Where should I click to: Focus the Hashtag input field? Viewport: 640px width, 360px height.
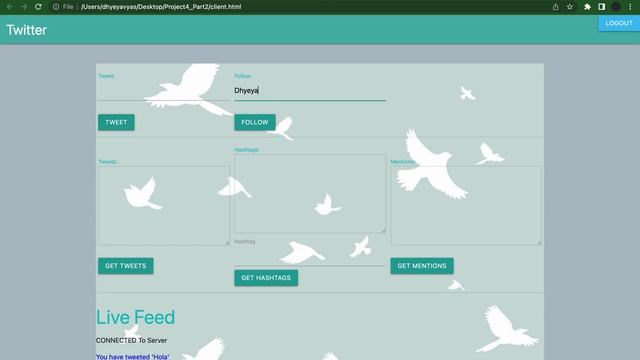tap(310, 257)
